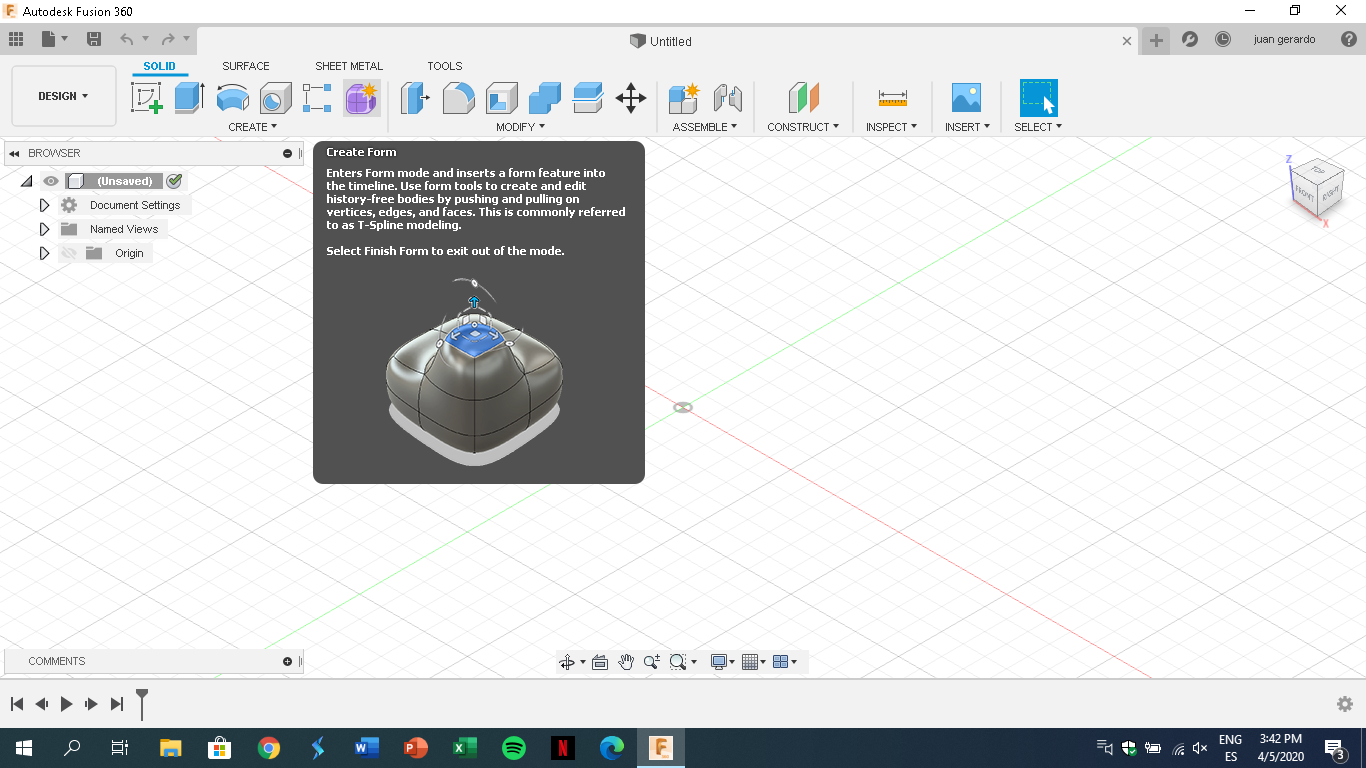
Task: Activate the Fillet tool
Action: (x=458, y=97)
